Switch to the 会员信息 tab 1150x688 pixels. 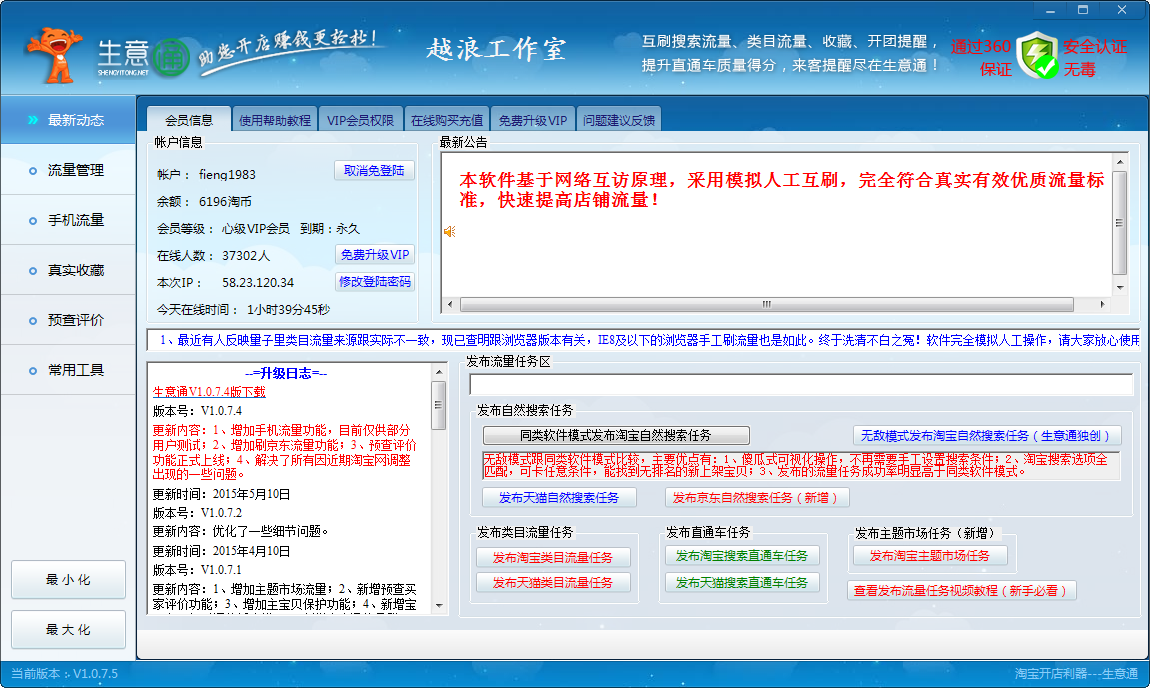pyautogui.click(x=188, y=120)
